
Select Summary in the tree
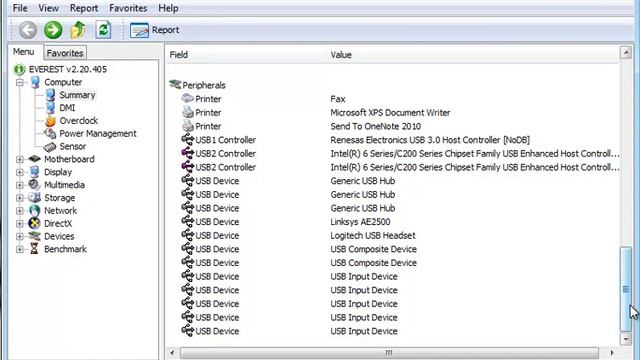pos(77,95)
